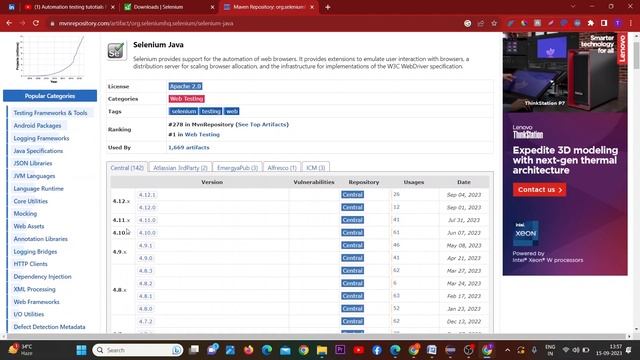Open version 4.12.1

click(147, 195)
